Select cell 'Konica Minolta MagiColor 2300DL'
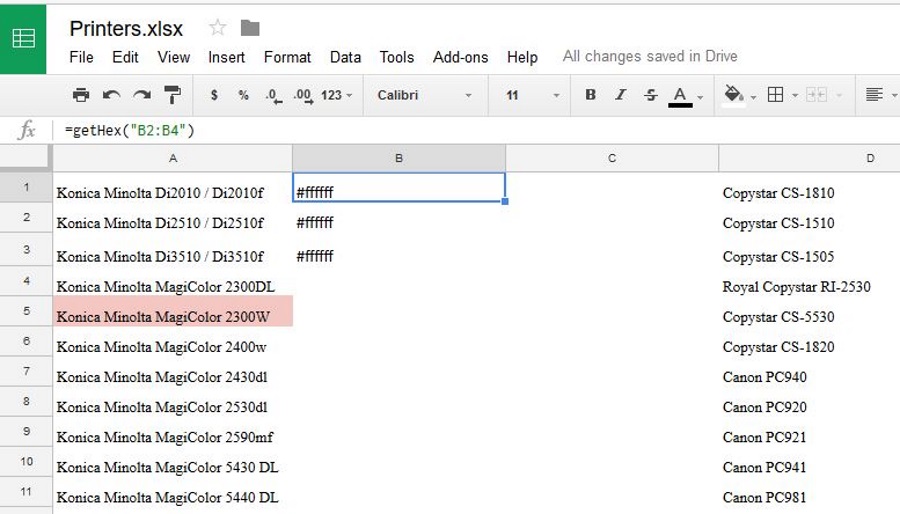This screenshot has height=514, width=900. tap(173, 282)
